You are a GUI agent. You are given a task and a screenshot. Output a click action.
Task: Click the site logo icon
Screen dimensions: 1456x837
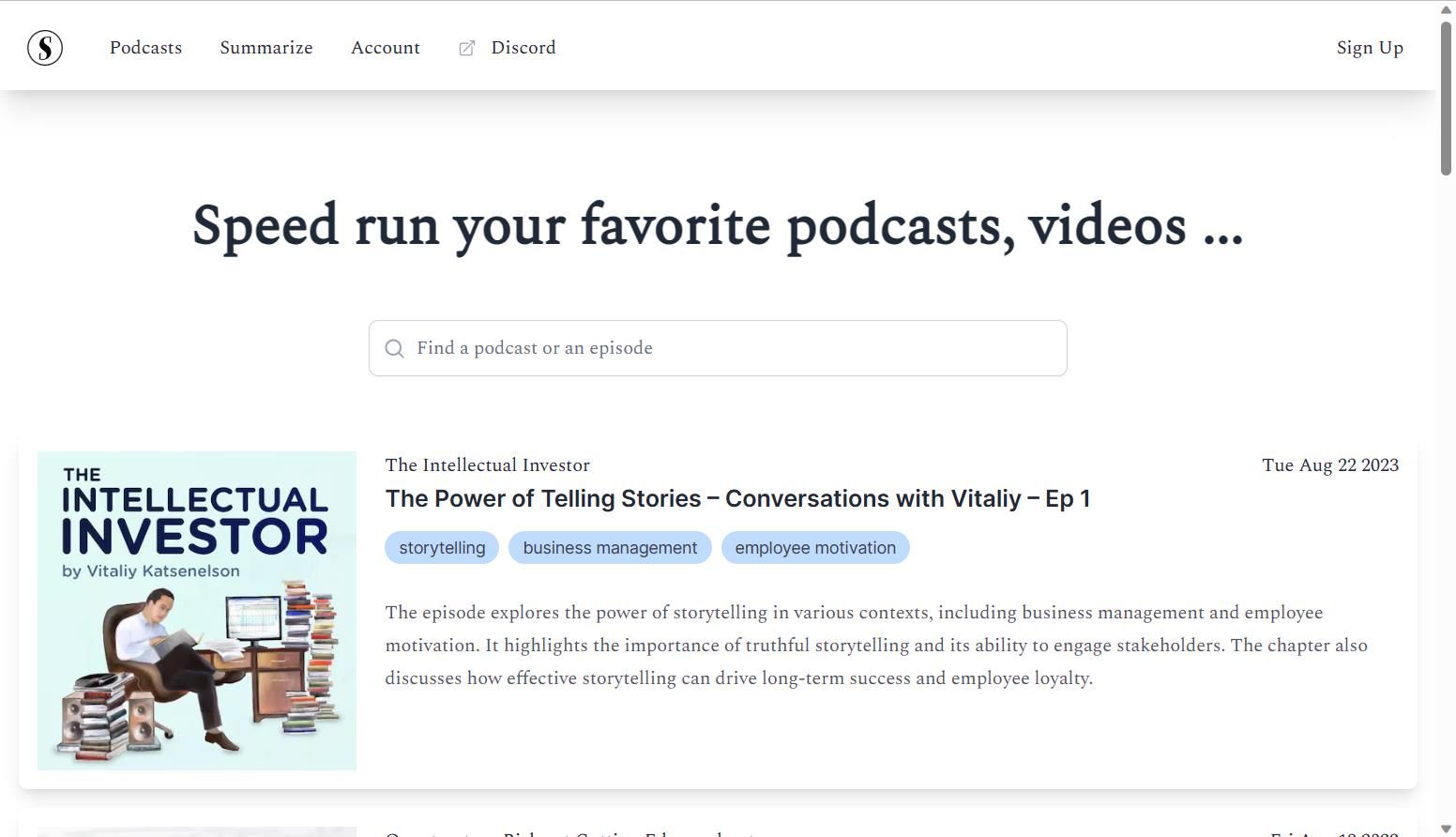point(44,47)
